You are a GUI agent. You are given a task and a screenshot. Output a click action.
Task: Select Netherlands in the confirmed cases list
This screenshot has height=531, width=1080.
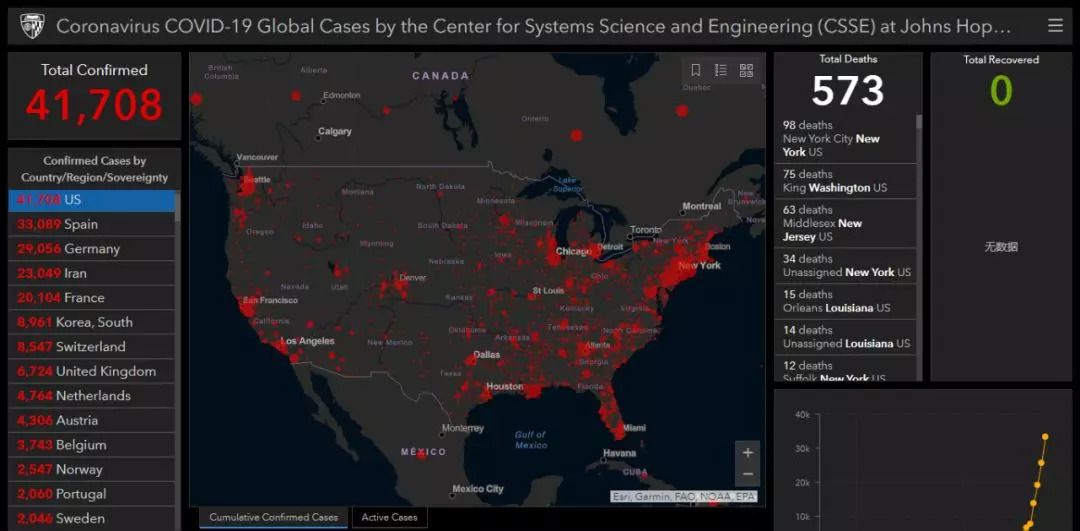coord(92,395)
